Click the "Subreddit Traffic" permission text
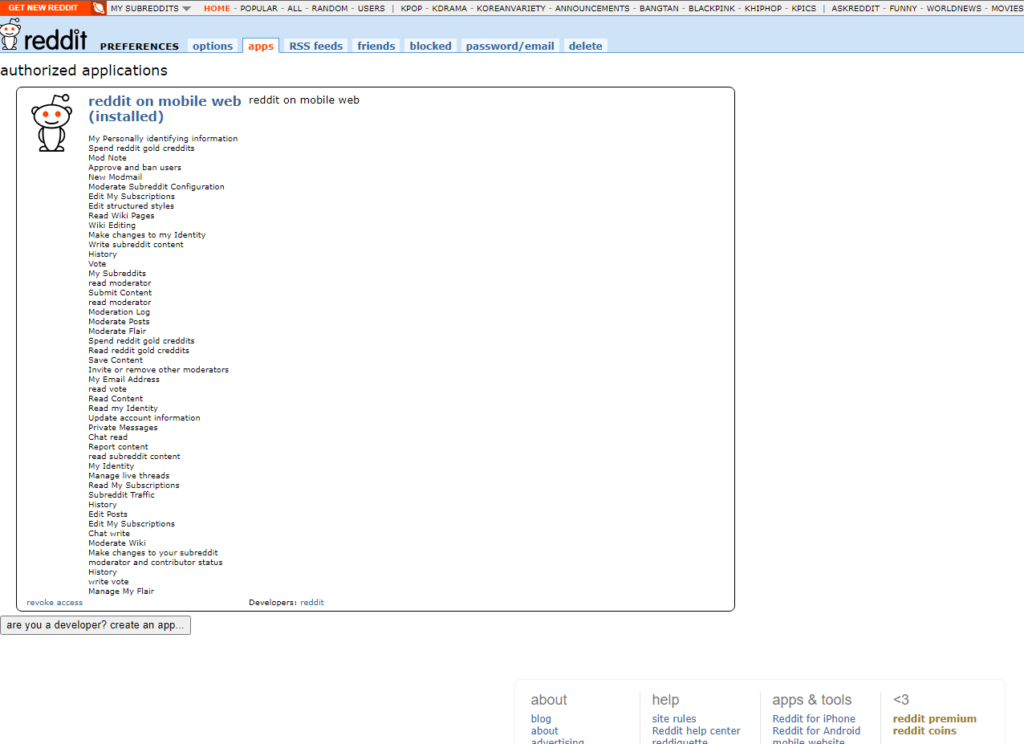Viewport: 1024px width, 744px height. point(121,495)
